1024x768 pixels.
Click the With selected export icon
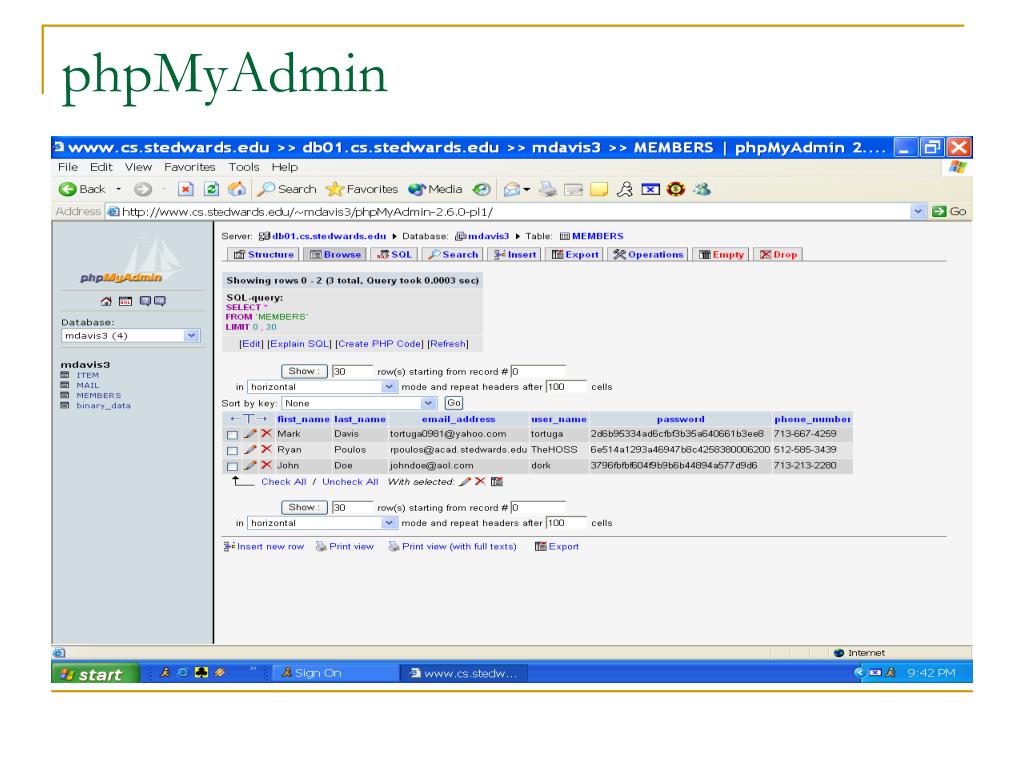pos(497,481)
